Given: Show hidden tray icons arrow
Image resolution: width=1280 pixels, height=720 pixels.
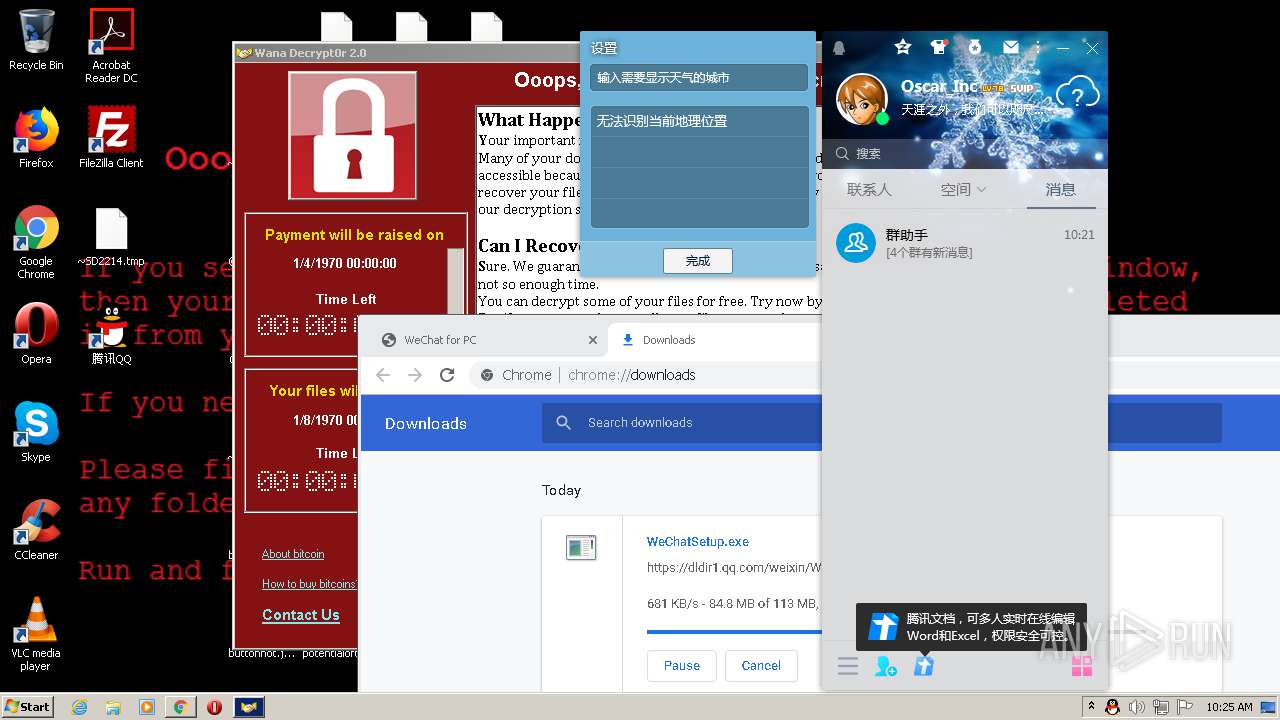Looking at the screenshot, I should (1090, 707).
